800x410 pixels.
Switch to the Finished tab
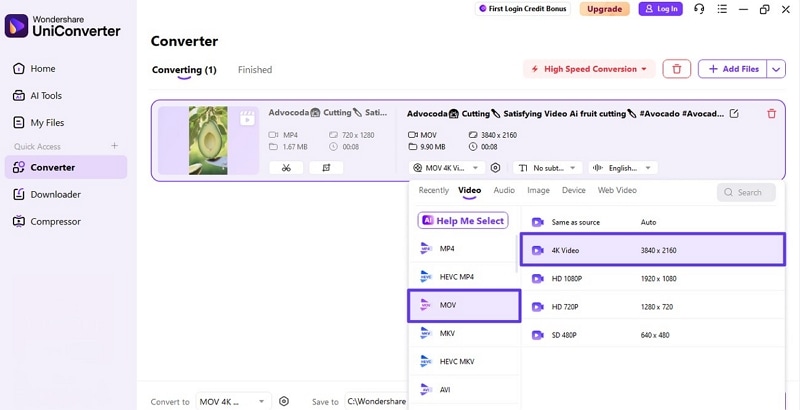click(x=255, y=70)
